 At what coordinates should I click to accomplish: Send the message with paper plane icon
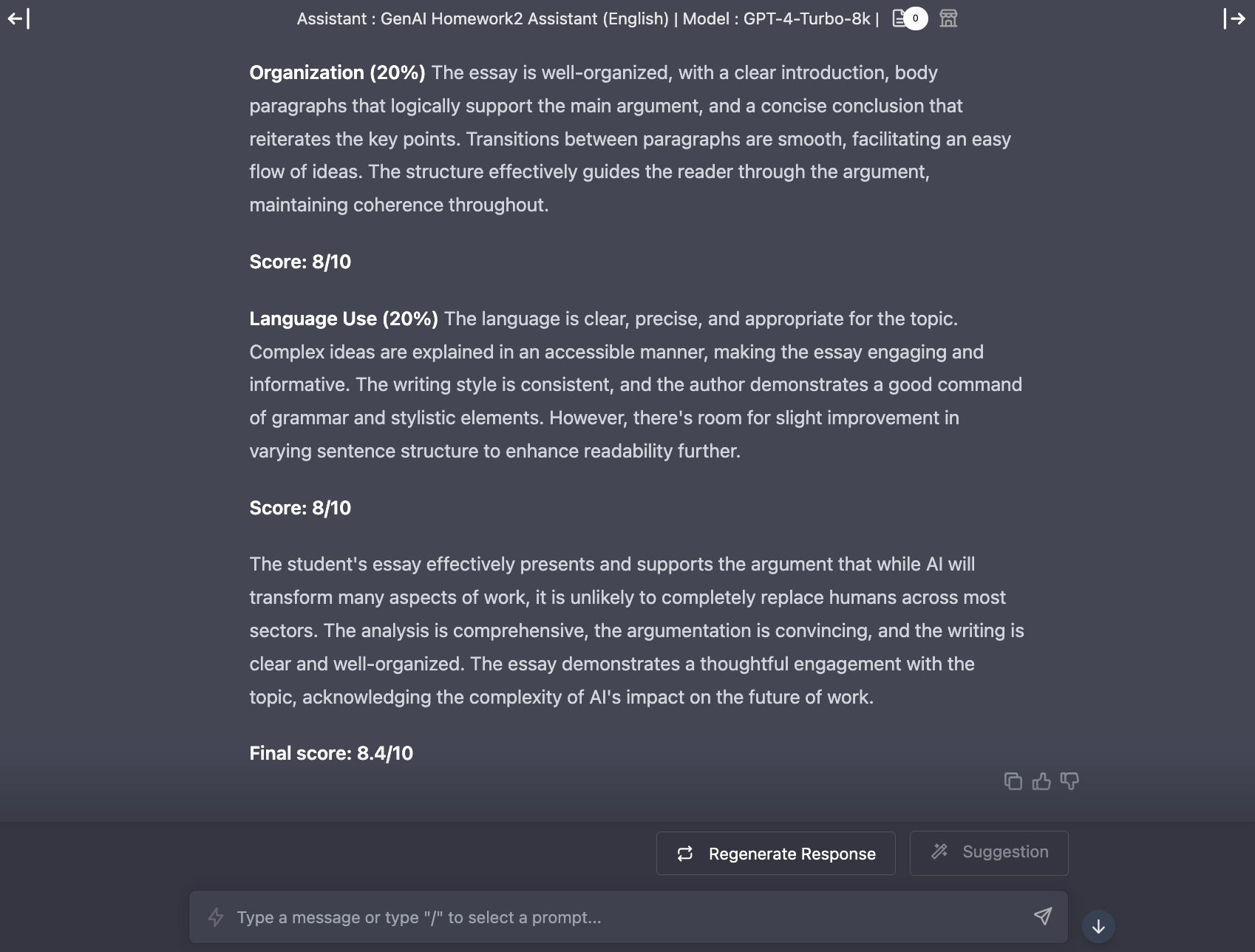[x=1042, y=917]
